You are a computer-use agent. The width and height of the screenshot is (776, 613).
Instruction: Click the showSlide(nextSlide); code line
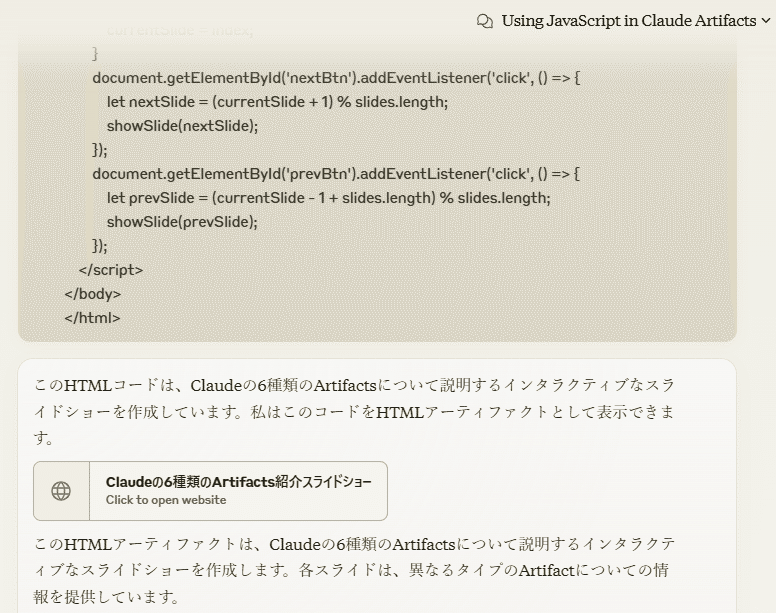click(182, 126)
